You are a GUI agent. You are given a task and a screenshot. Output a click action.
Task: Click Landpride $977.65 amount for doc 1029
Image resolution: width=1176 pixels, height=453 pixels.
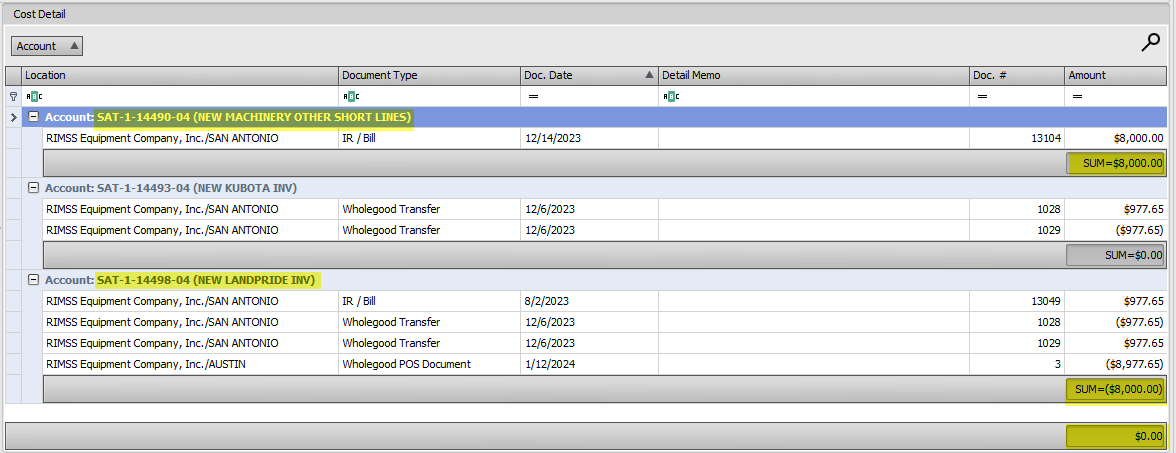coord(1116,344)
